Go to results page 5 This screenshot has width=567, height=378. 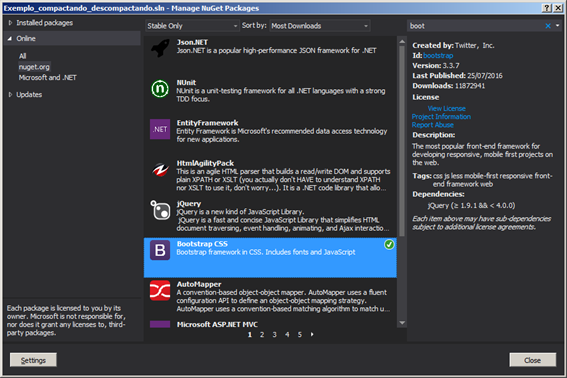pos(300,335)
